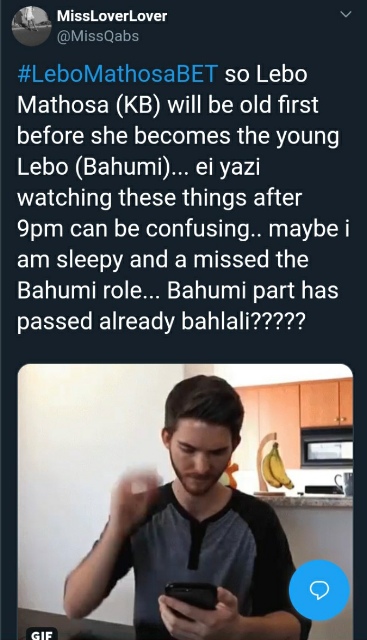Click the MissLoverLover display name
Screen dimensions: 367x640
pos(112,16)
